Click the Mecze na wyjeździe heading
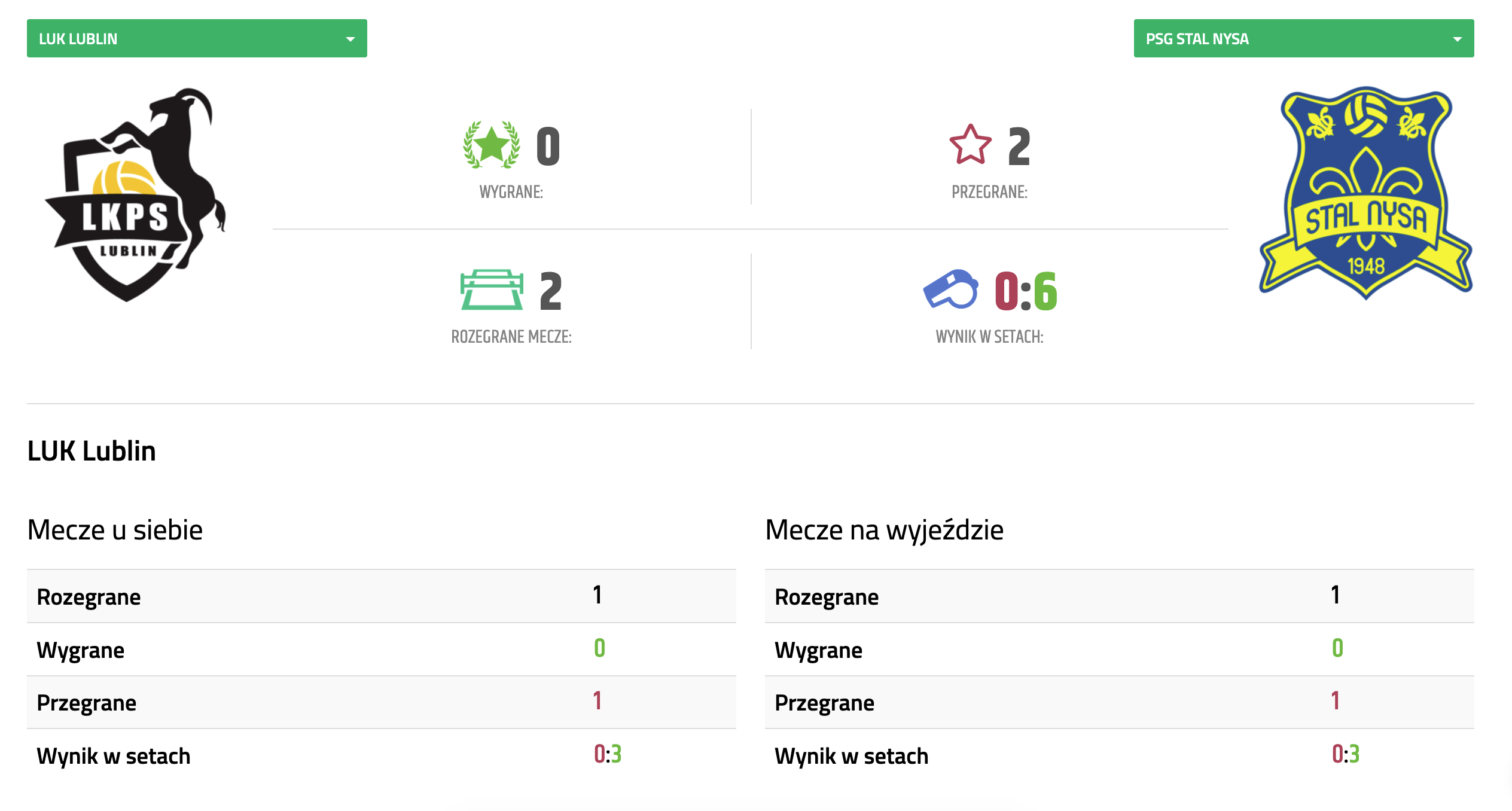This screenshot has width=1512, height=811. (x=885, y=530)
